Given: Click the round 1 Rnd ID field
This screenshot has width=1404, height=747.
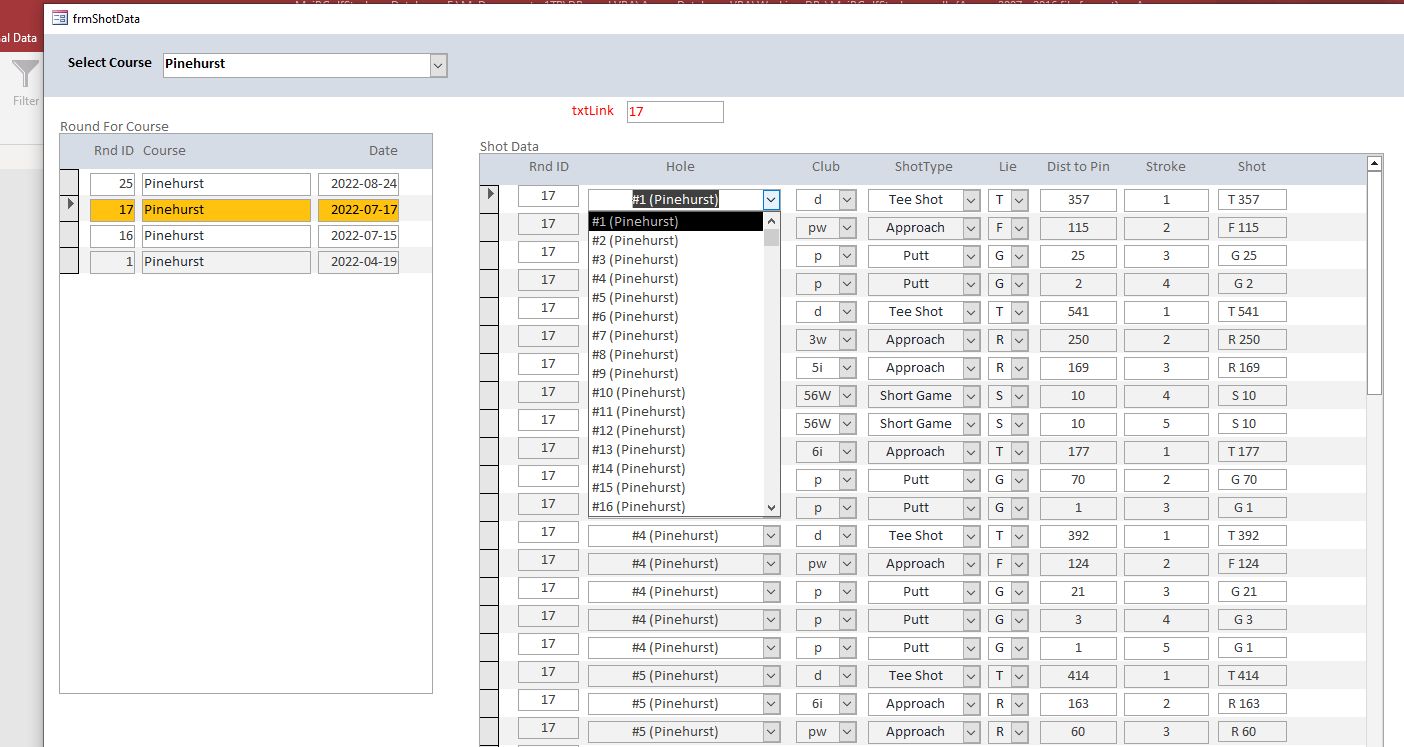Looking at the screenshot, I should (112, 262).
